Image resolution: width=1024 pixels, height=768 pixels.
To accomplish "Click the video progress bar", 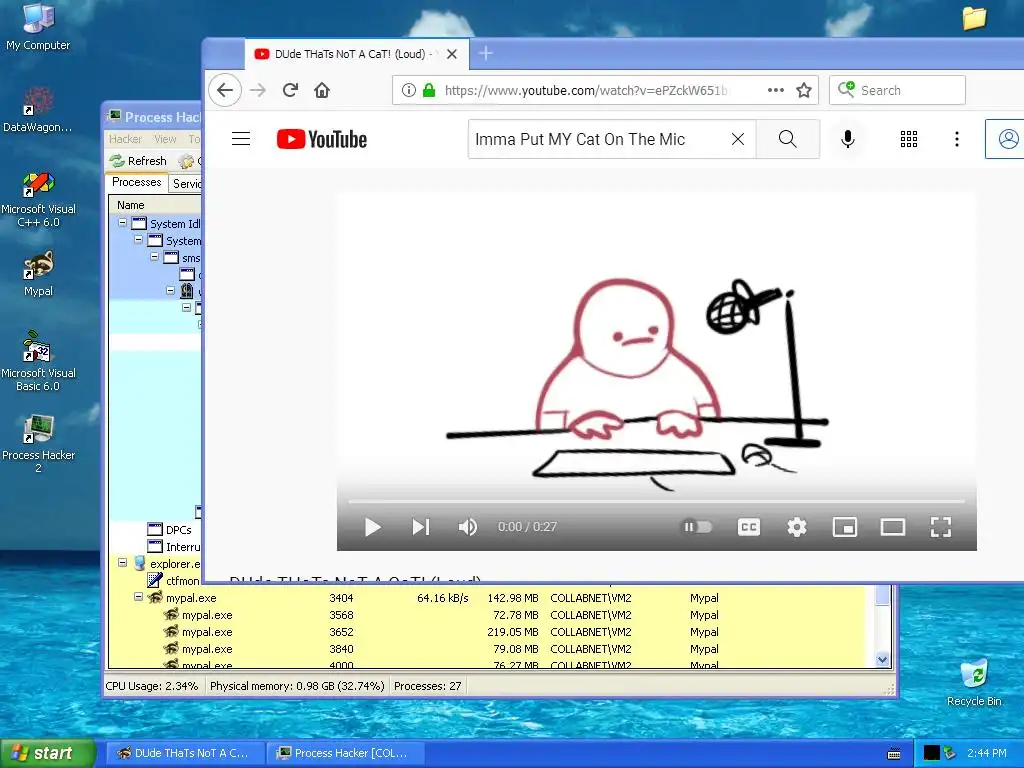I will click(656, 502).
